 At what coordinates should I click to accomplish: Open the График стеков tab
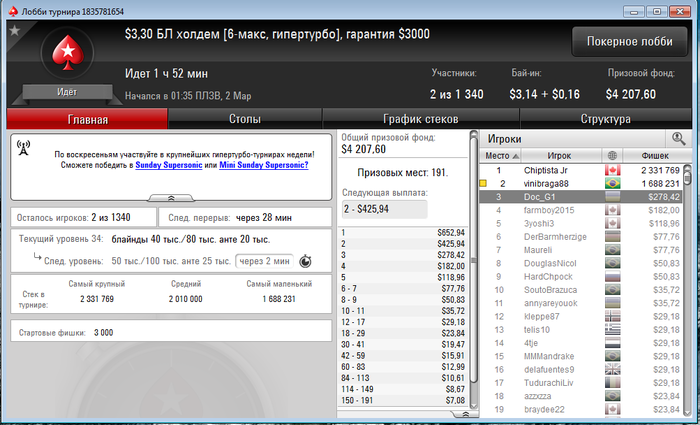(x=421, y=119)
